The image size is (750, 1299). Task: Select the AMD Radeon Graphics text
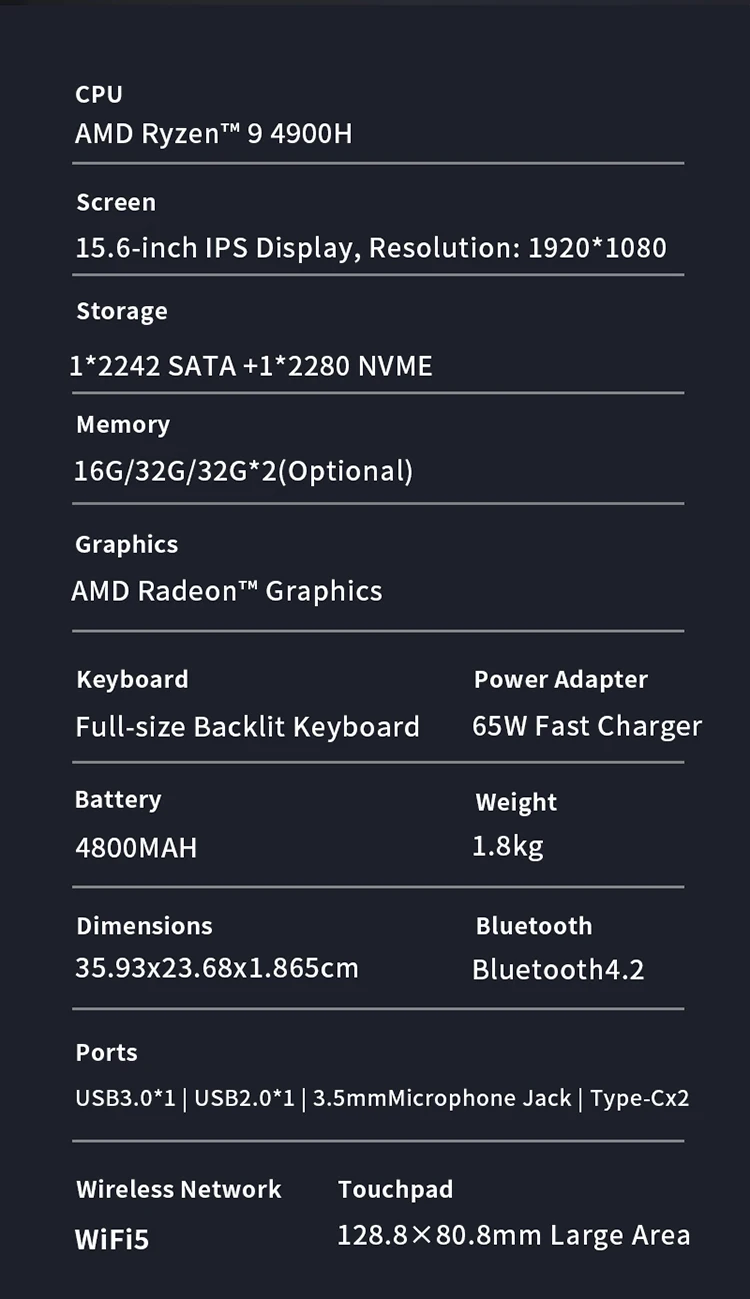(227, 591)
